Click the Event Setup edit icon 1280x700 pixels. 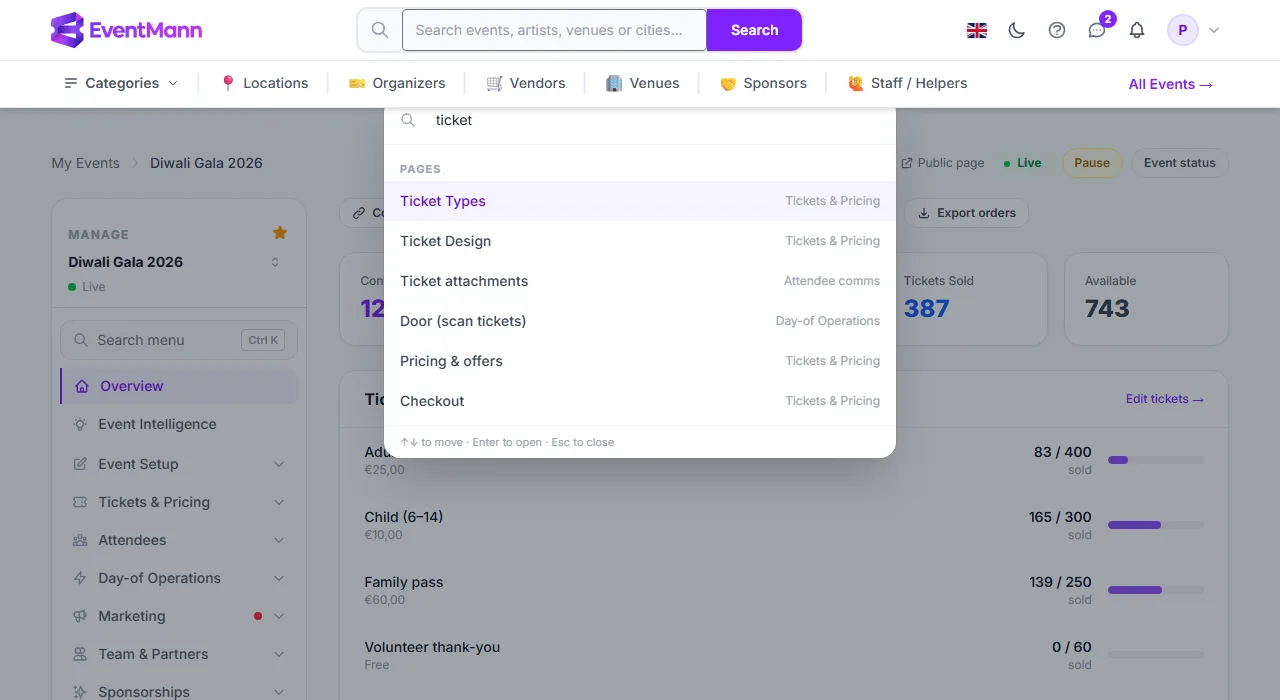tap(80, 464)
